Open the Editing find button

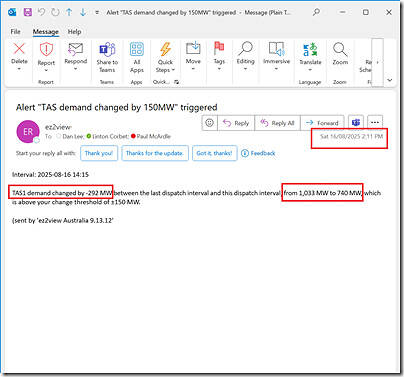pyautogui.click(x=245, y=49)
